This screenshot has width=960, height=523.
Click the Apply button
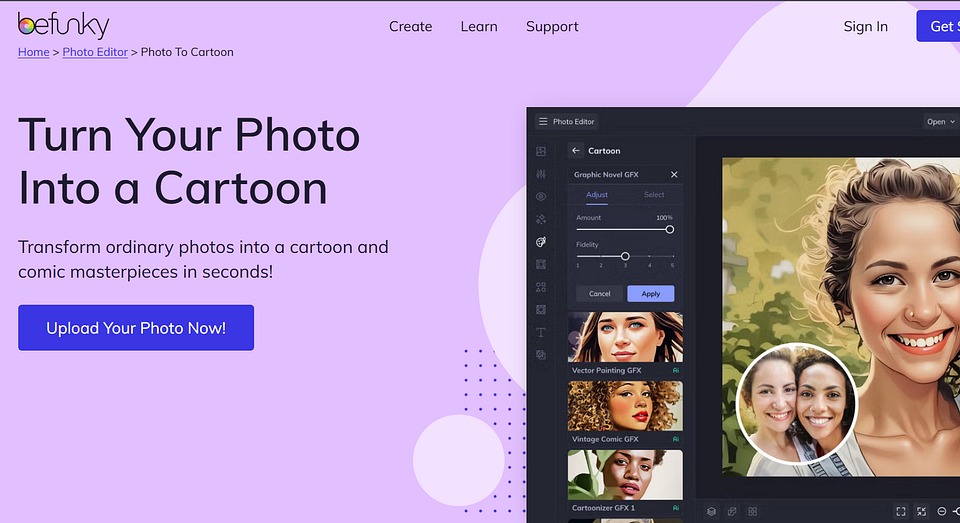point(651,293)
